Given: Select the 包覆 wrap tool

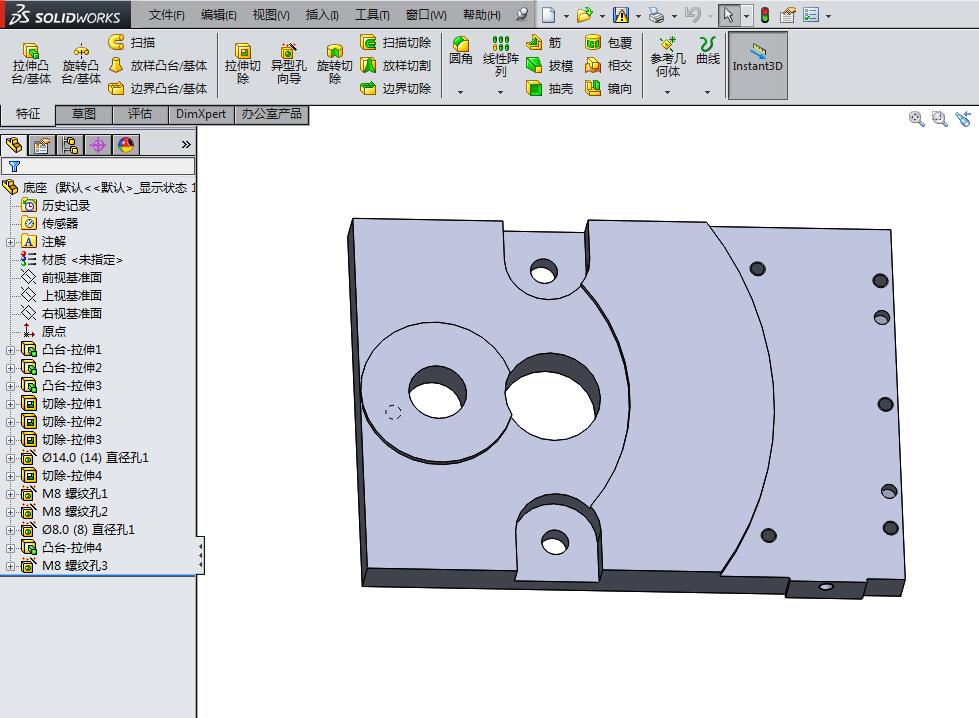Looking at the screenshot, I should [x=609, y=42].
